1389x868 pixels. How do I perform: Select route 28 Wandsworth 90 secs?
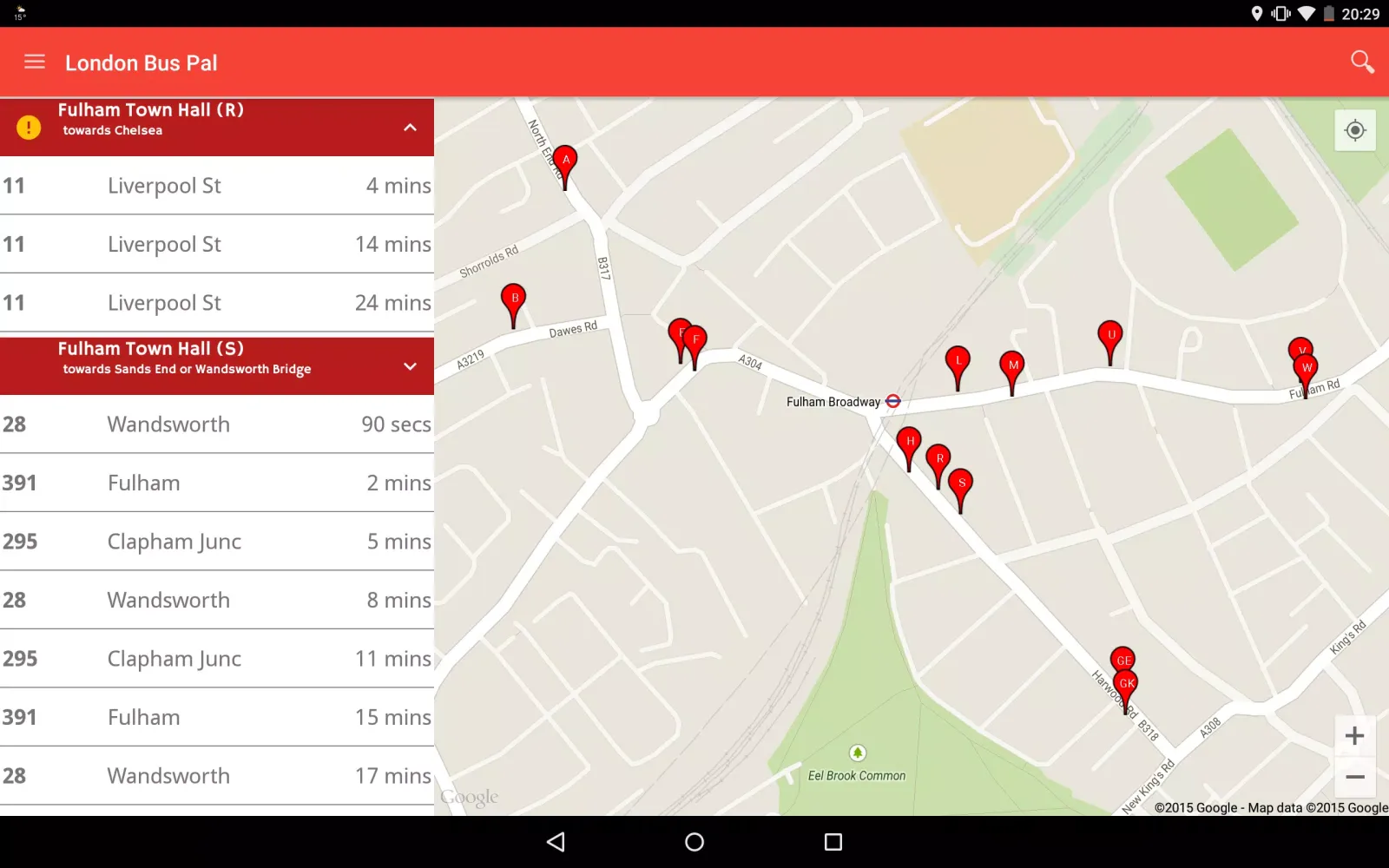pos(217,424)
